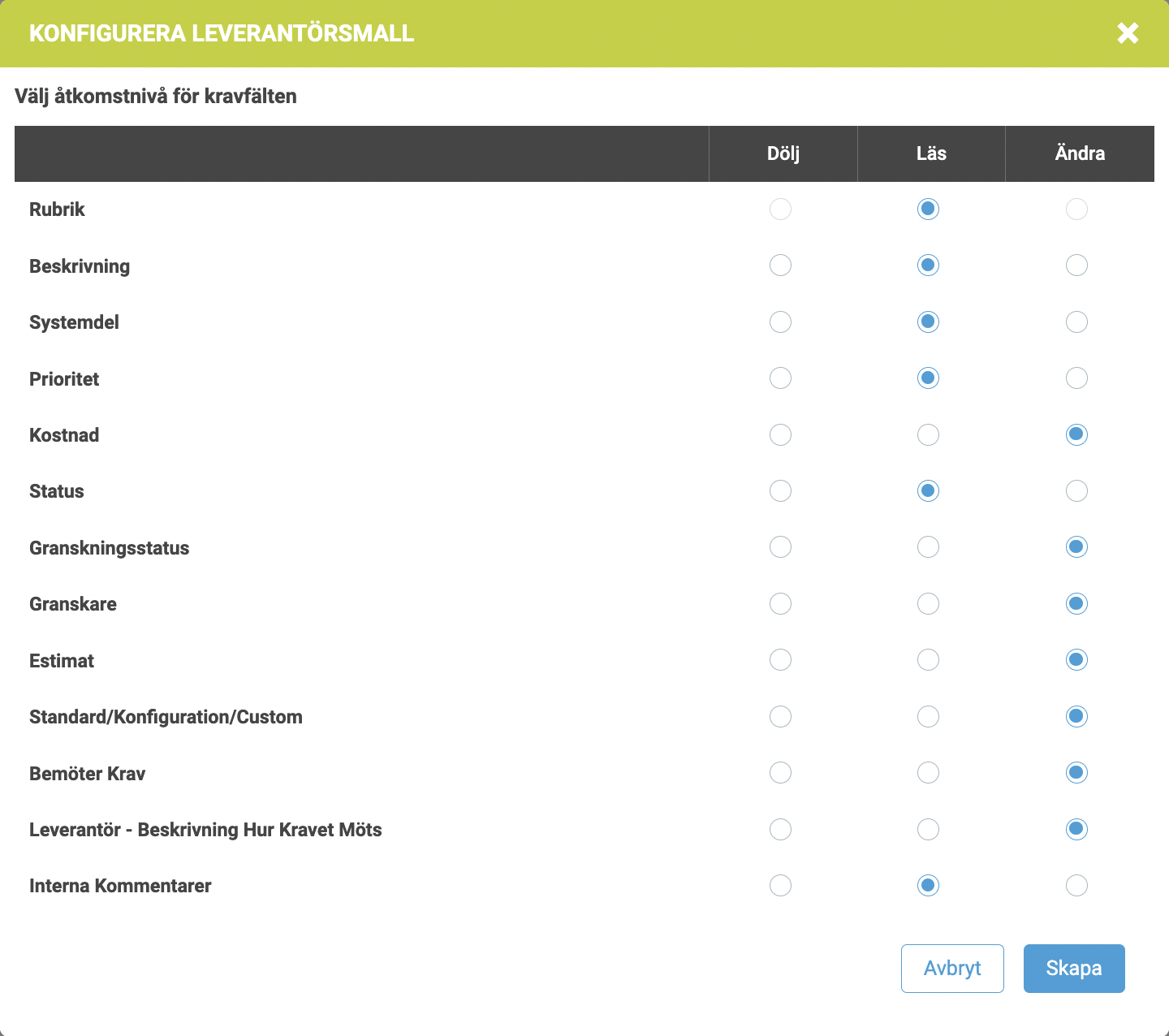The image size is (1169, 1036).
Task: Close the Konfigurera Leverantörsmall dialog
Action: (x=1128, y=33)
